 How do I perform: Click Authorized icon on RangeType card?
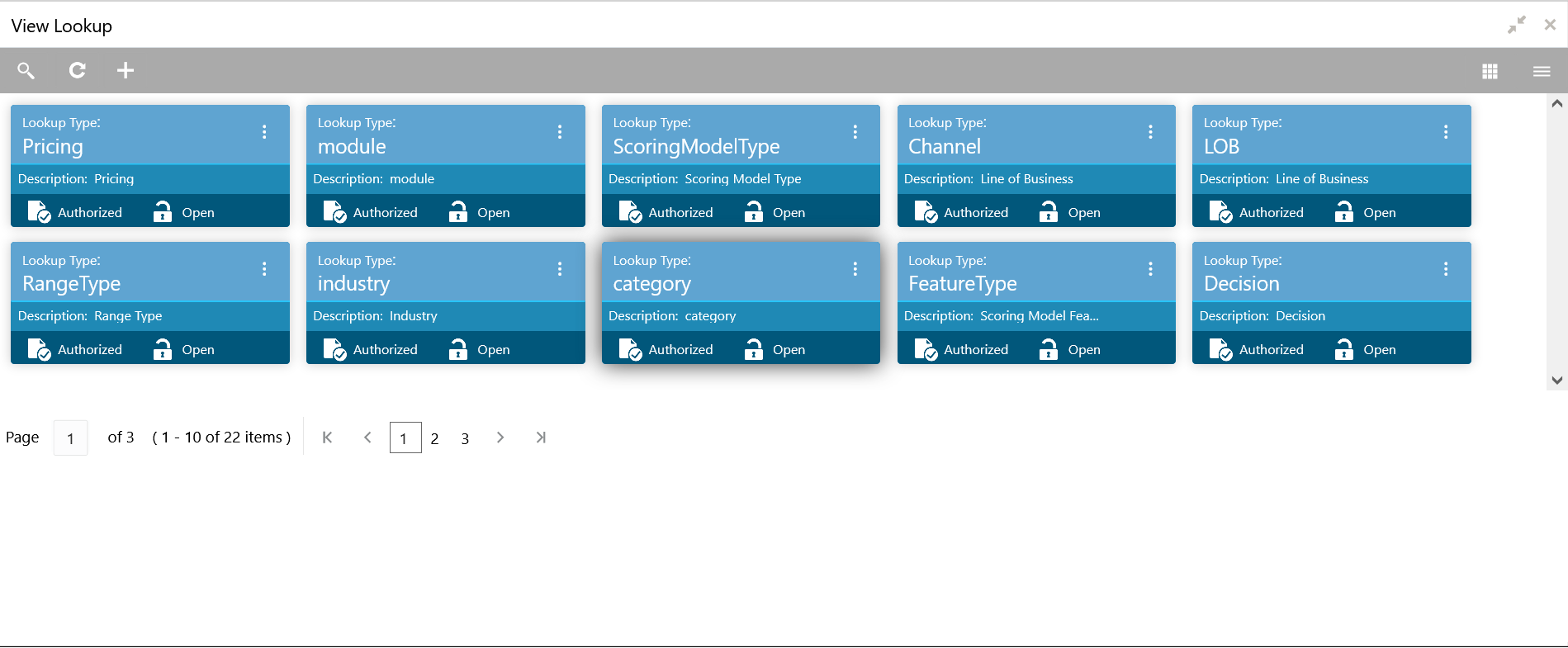coord(39,350)
